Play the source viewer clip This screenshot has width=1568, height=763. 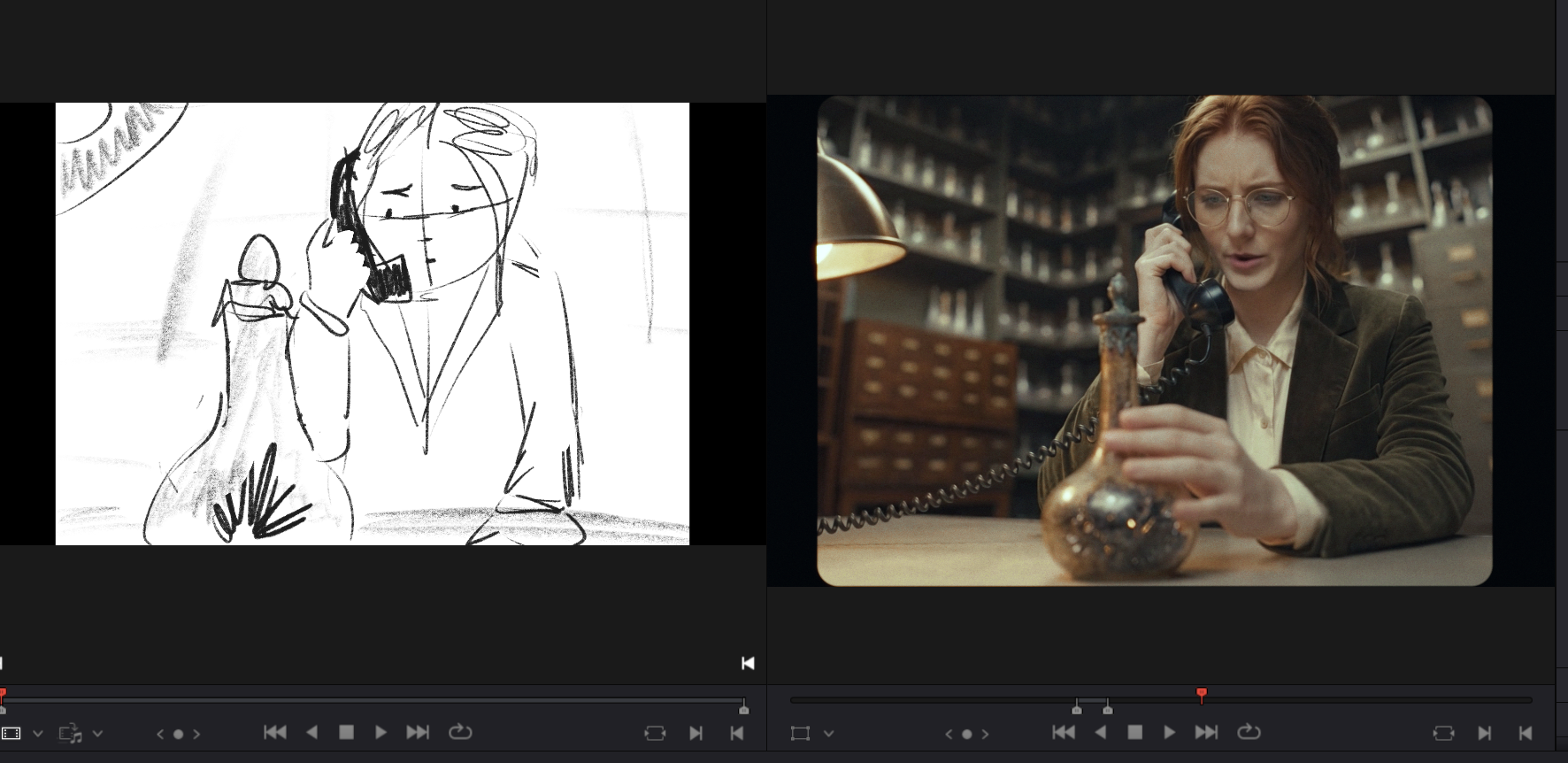point(380,732)
